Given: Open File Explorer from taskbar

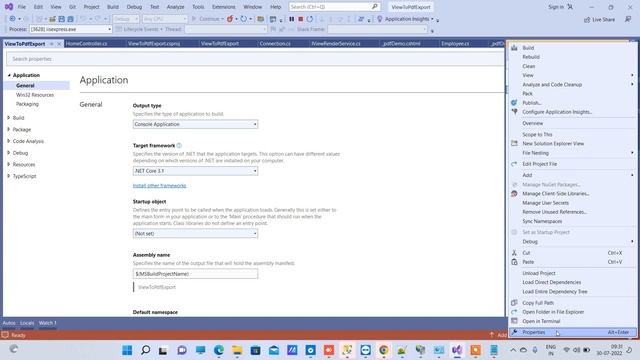Looking at the screenshot, I should [x=237, y=350].
